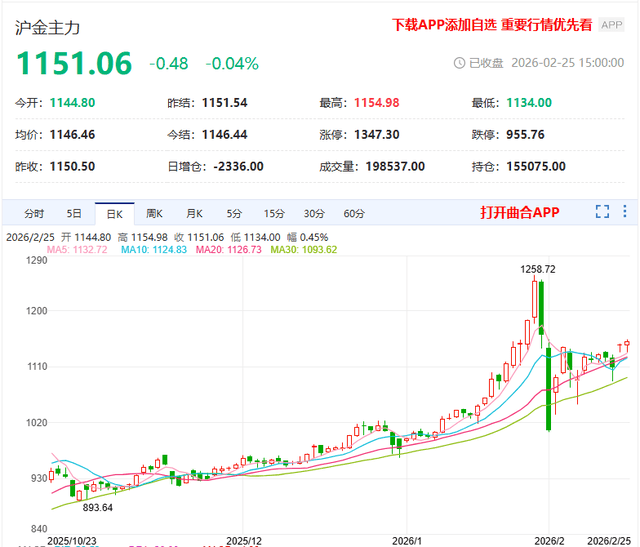Click the 涨停 value 1347.30
The width and height of the screenshot is (640, 547).
(376, 134)
